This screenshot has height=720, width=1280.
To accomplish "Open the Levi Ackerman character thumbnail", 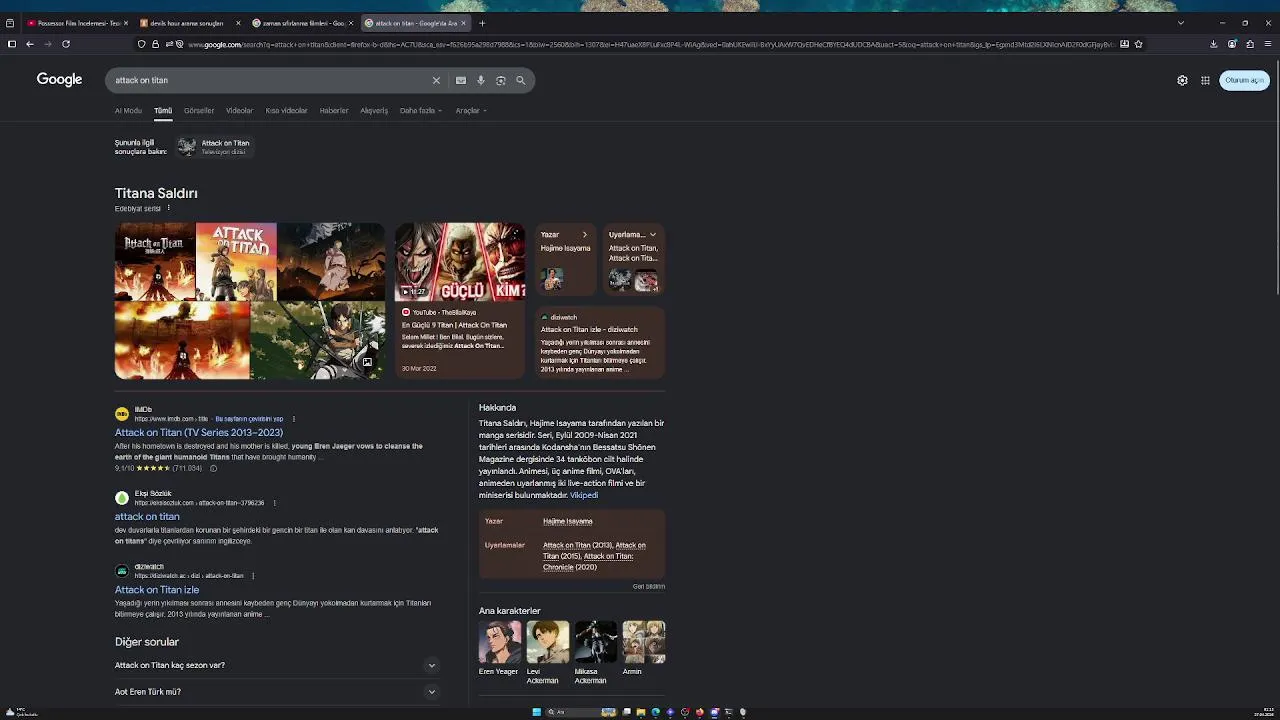I will tap(548, 642).
